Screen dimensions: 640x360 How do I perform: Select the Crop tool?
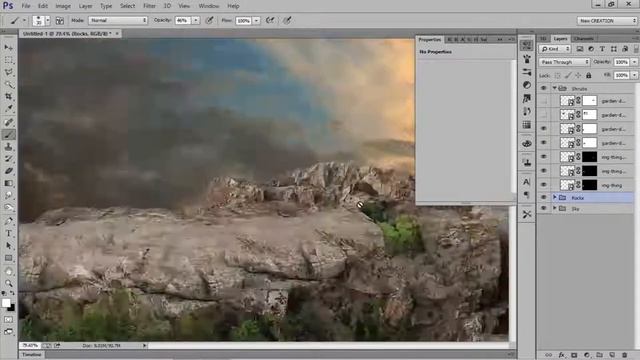(9, 97)
